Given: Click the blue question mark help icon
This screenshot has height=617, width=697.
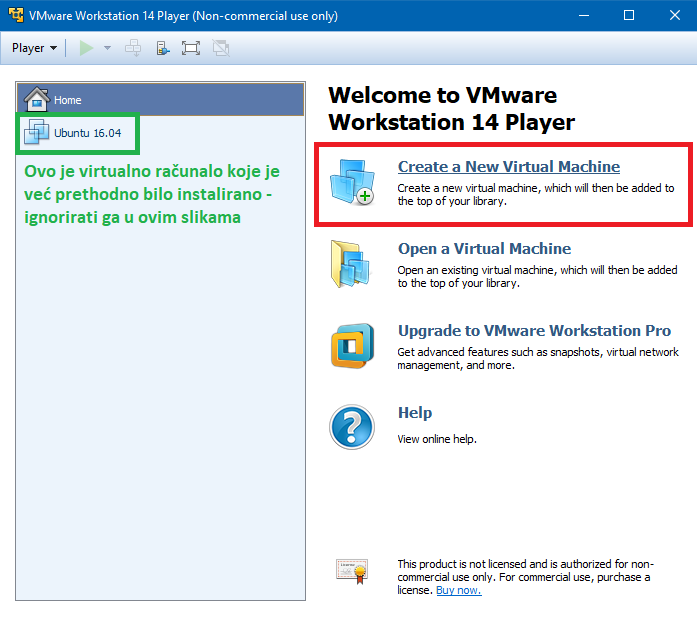Looking at the screenshot, I should click(352, 427).
